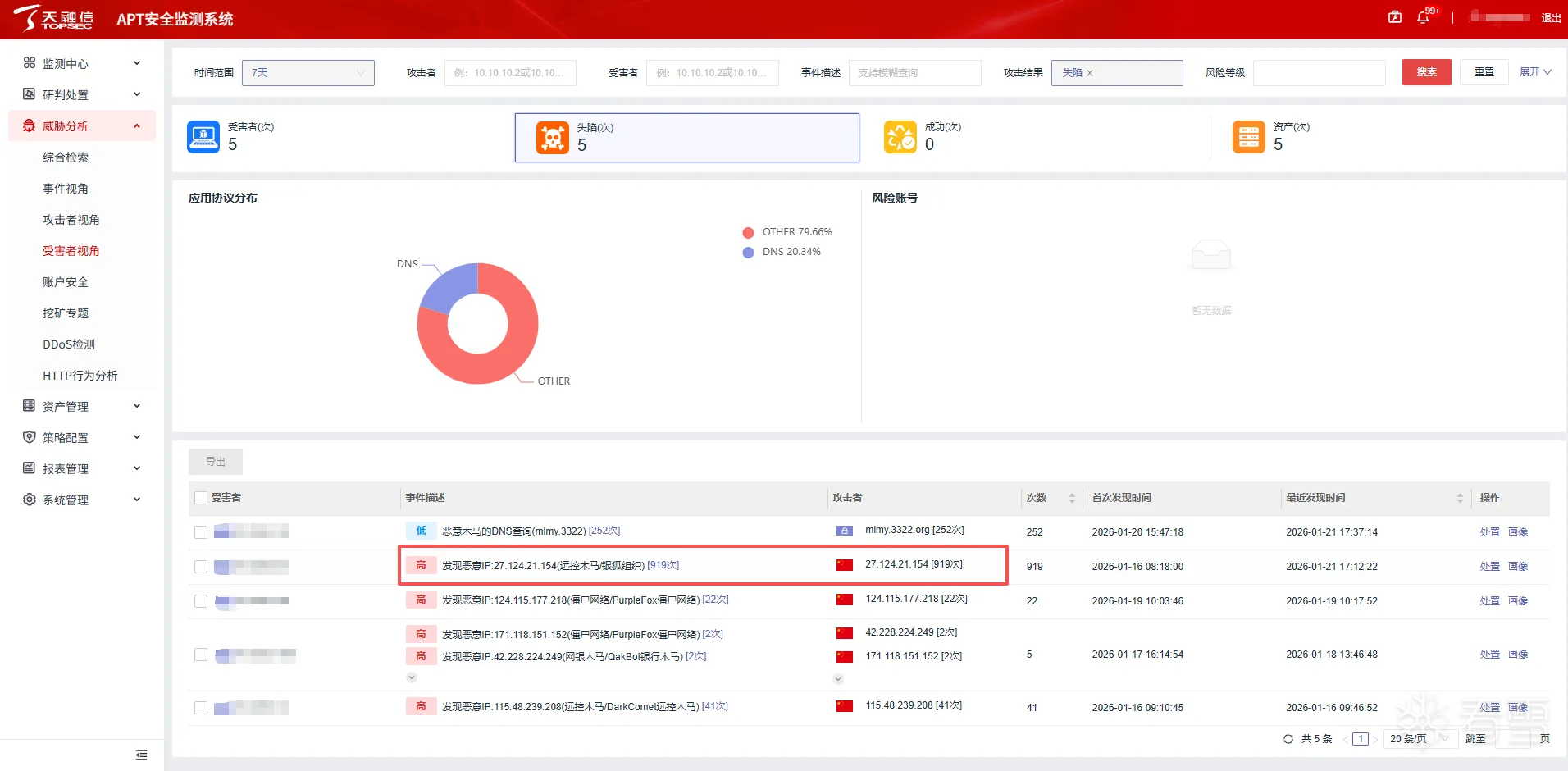This screenshot has width=1568, height=771.
Task: Open the 风险等级 dropdown
Action: point(1320,73)
